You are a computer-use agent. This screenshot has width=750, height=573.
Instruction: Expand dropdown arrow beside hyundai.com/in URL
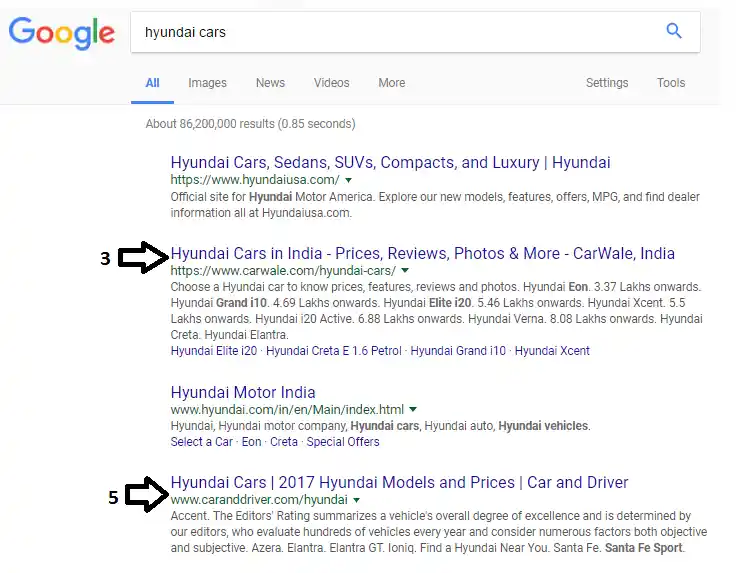pos(413,409)
